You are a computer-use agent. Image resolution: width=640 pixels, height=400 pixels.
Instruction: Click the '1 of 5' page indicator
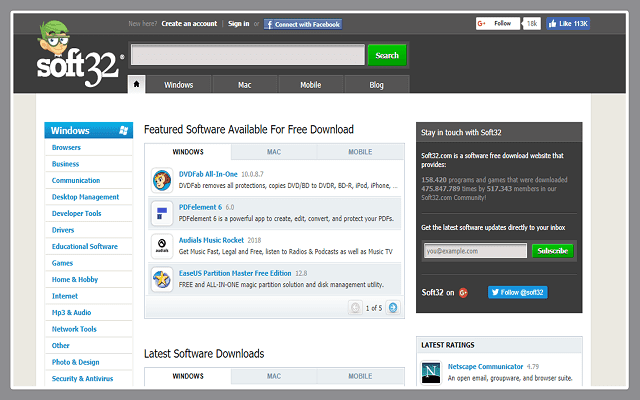(x=374, y=308)
